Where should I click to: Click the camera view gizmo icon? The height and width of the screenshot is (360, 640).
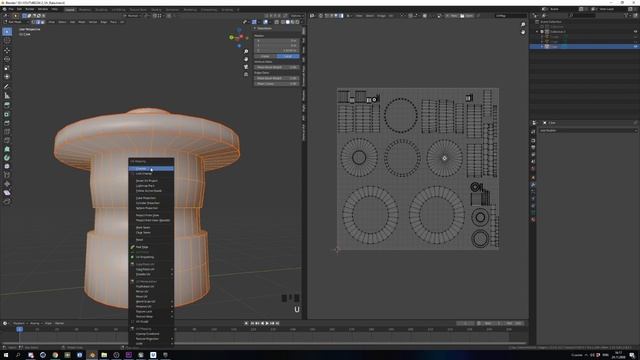(x=246, y=67)
